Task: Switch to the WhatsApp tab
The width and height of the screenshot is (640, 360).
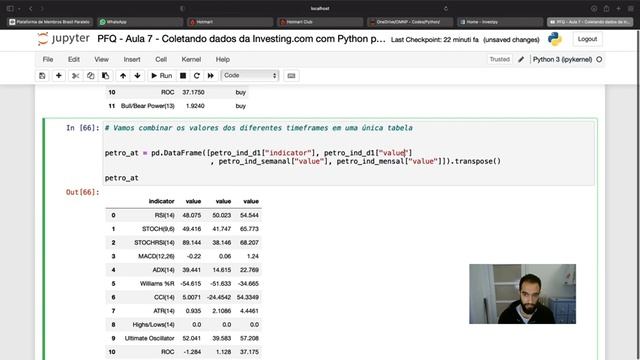Action: point(139,22)
